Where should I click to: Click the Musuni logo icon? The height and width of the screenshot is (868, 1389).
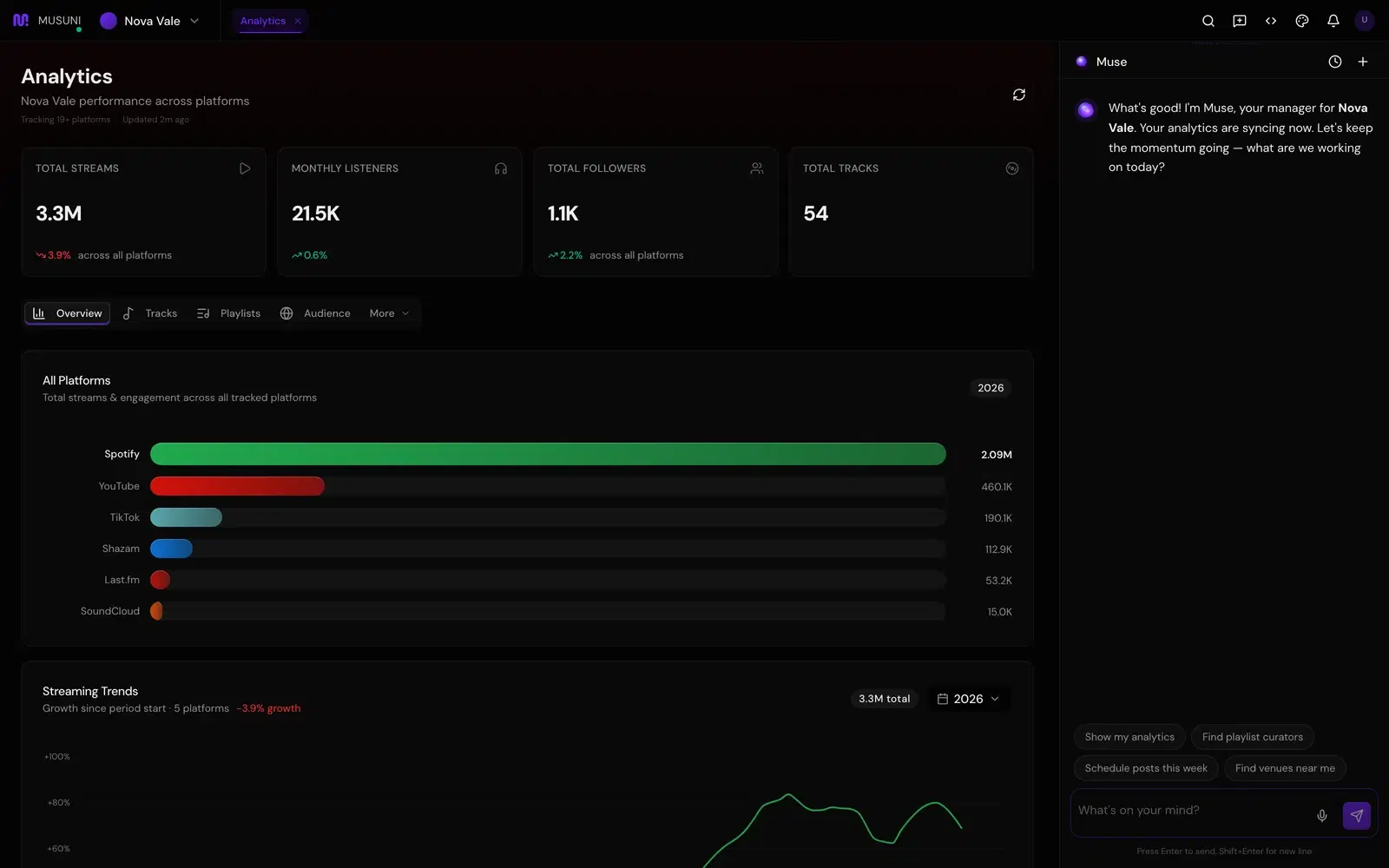point(21,20)
